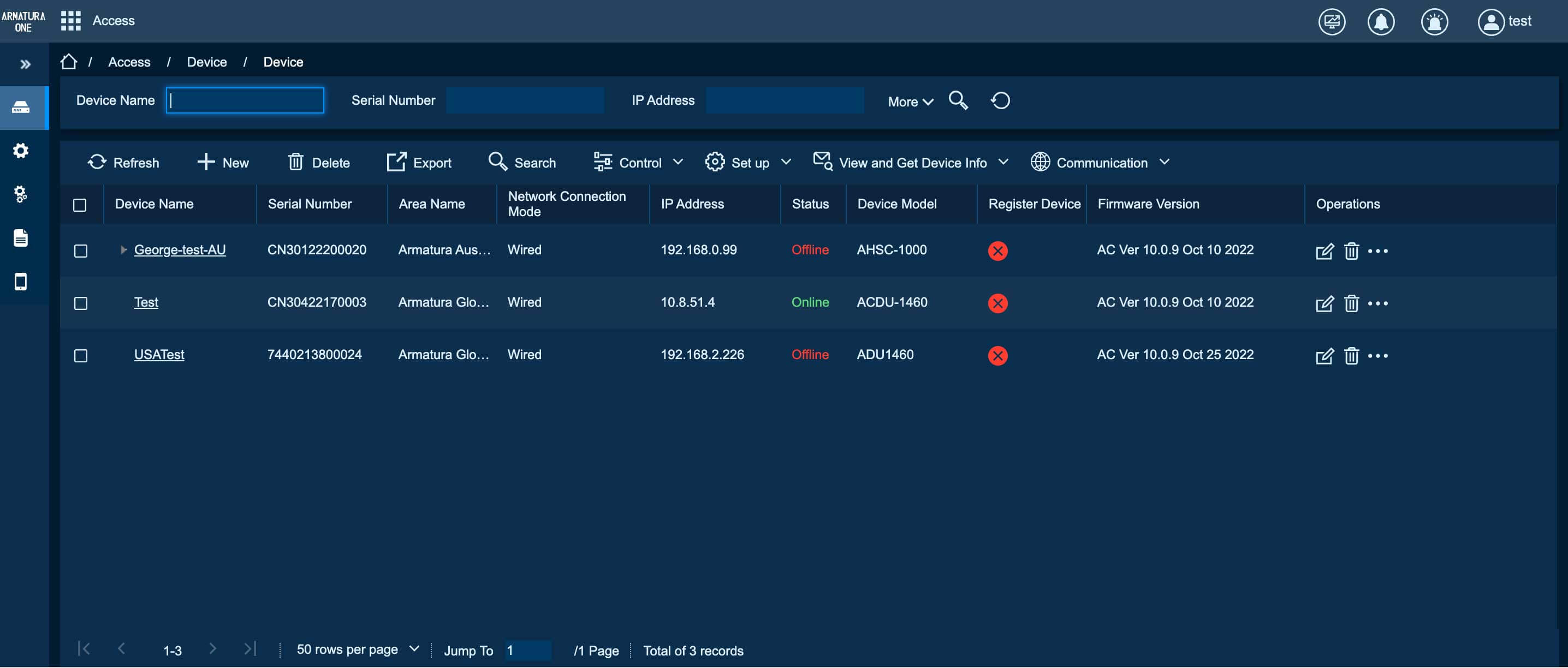Open the alarm siren icon
Screen dimensions: 1568x668
coord(1434,22)
